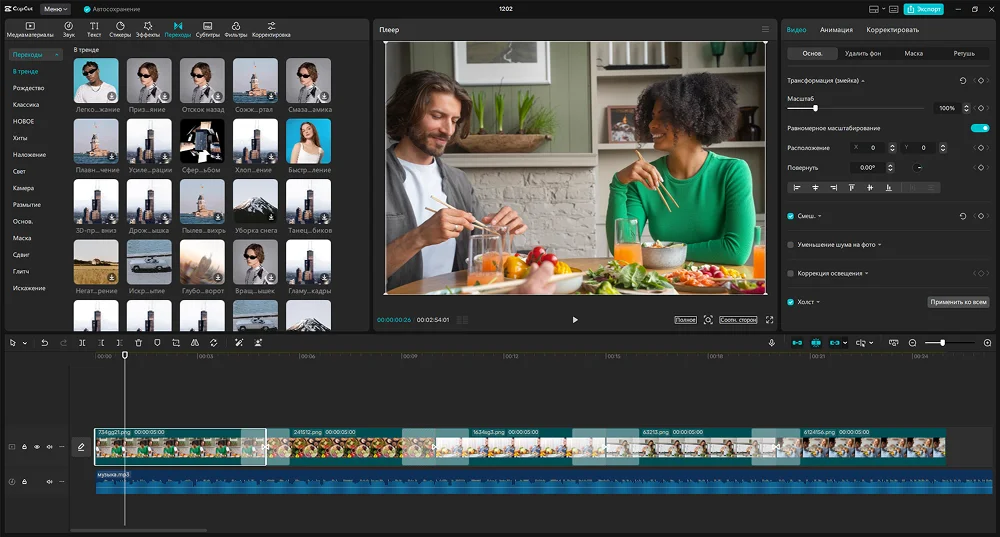
Task: Click the Масштаб slider handle
Action: (815, 108)
